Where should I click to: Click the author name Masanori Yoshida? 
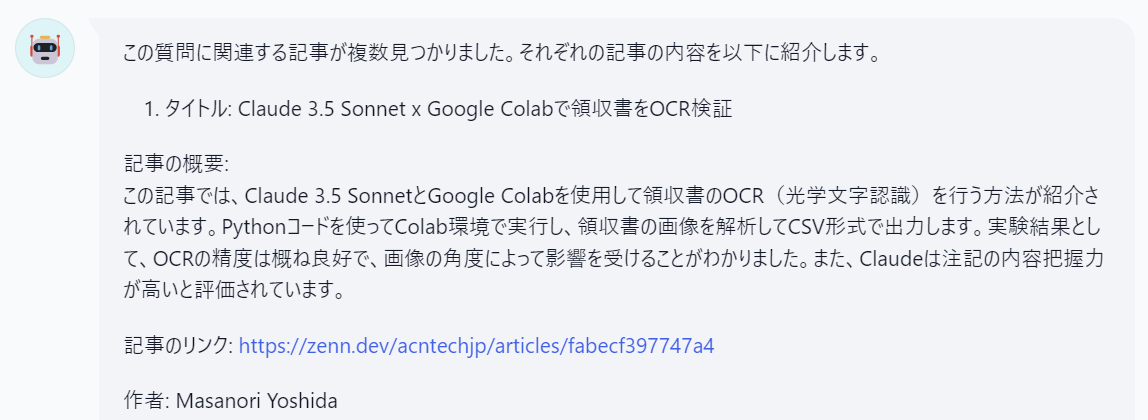[x=258, y=401]
